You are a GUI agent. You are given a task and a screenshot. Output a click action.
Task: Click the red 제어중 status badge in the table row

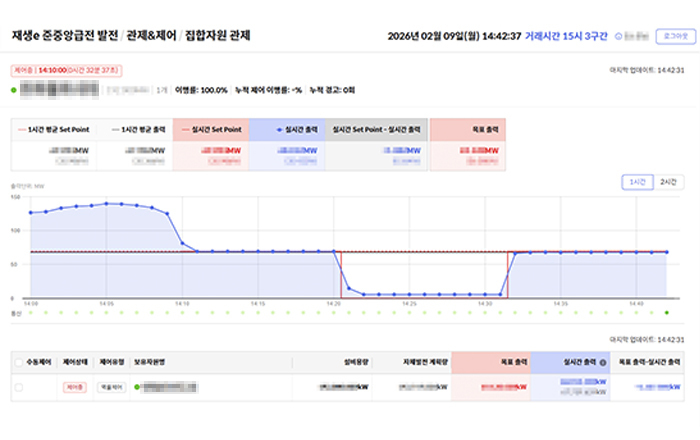click(x=75, y=386)
